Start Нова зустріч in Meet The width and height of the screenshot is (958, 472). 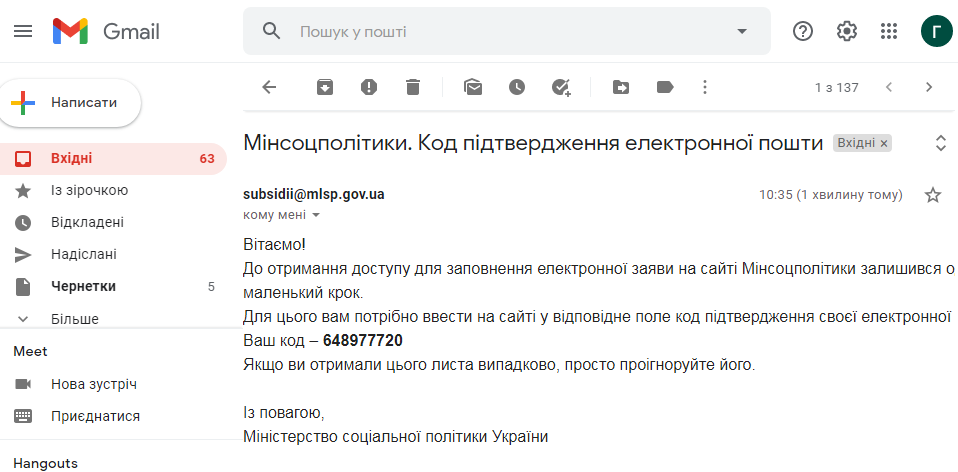tap(93, 384)
